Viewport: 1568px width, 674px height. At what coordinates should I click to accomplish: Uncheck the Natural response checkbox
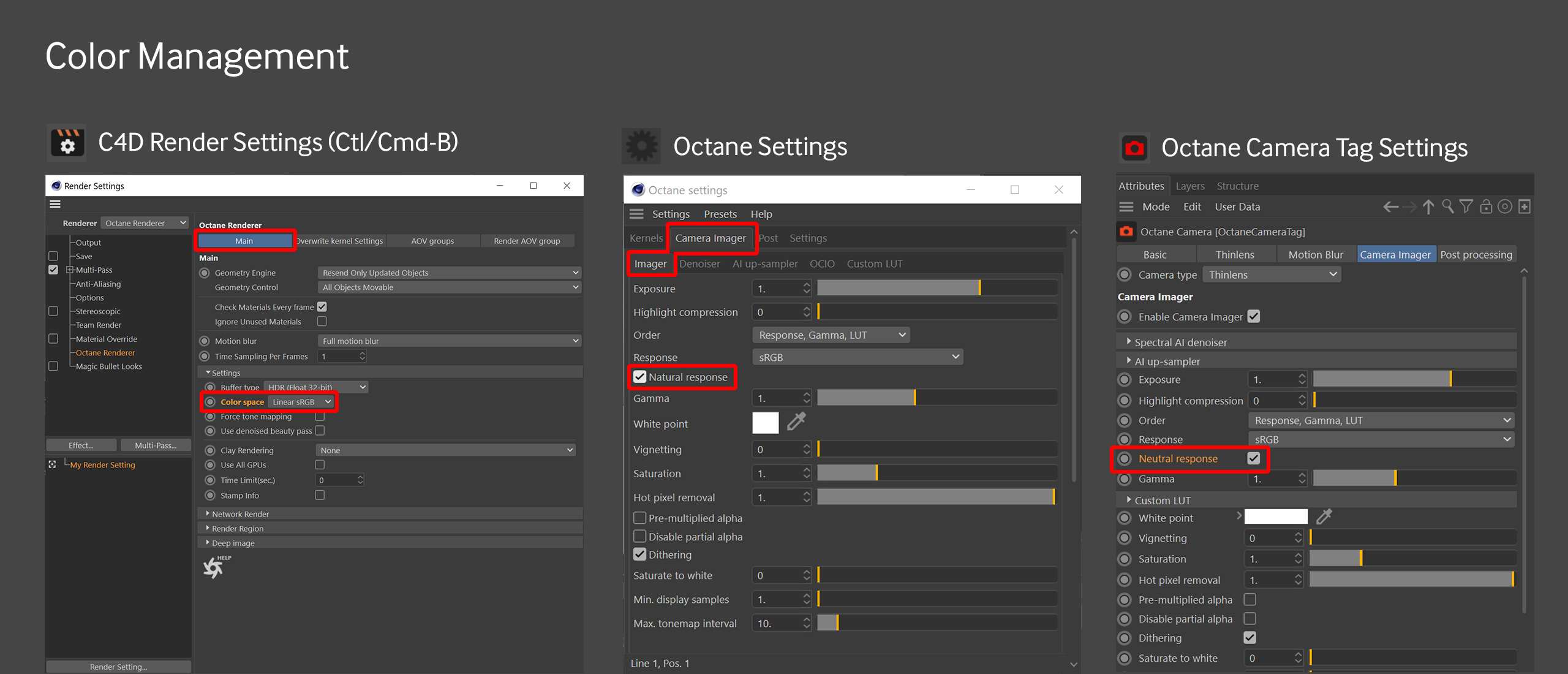640,377
